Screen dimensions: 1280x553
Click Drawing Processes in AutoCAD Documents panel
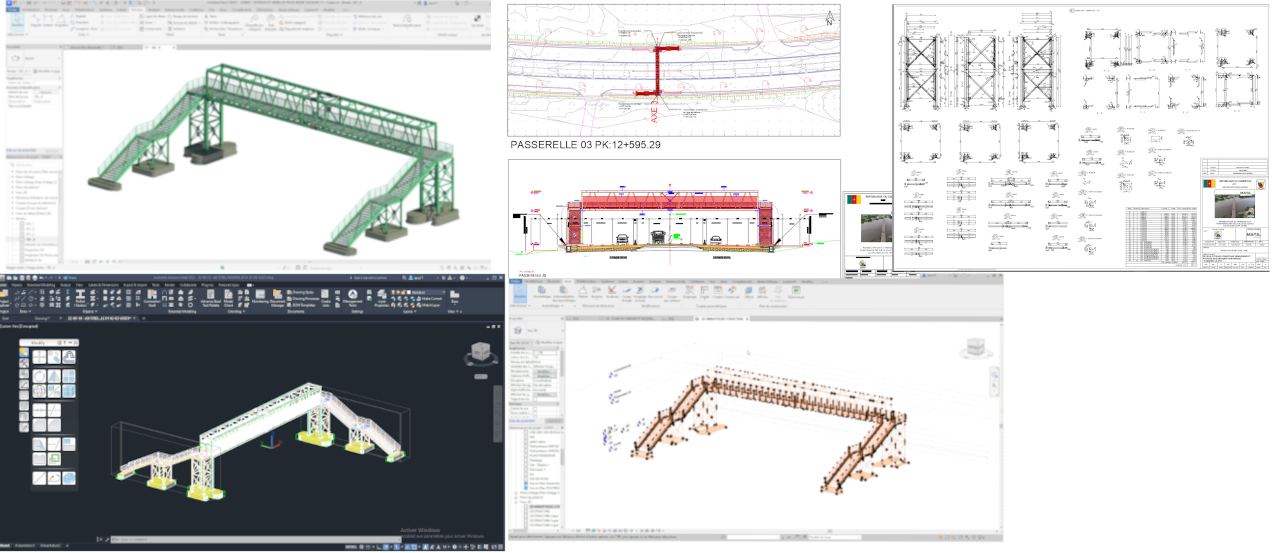(x=304, y=299)
